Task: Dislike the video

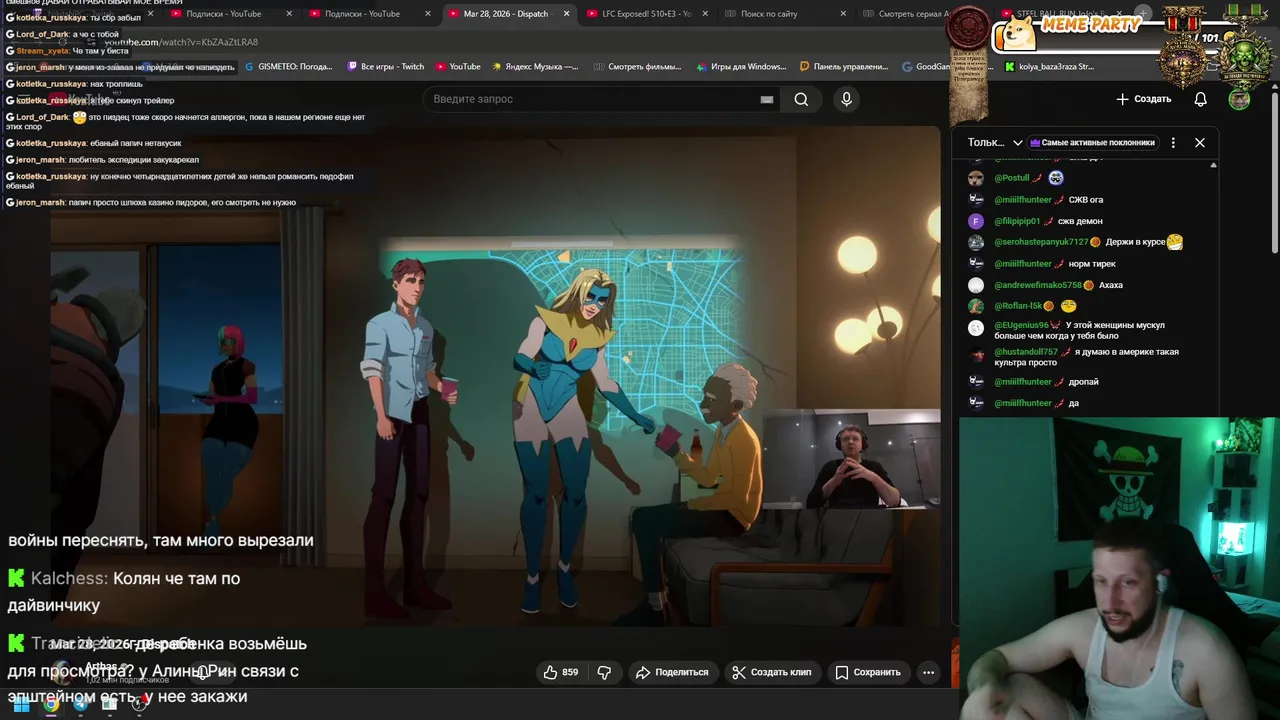Action: tap(604, 672)
